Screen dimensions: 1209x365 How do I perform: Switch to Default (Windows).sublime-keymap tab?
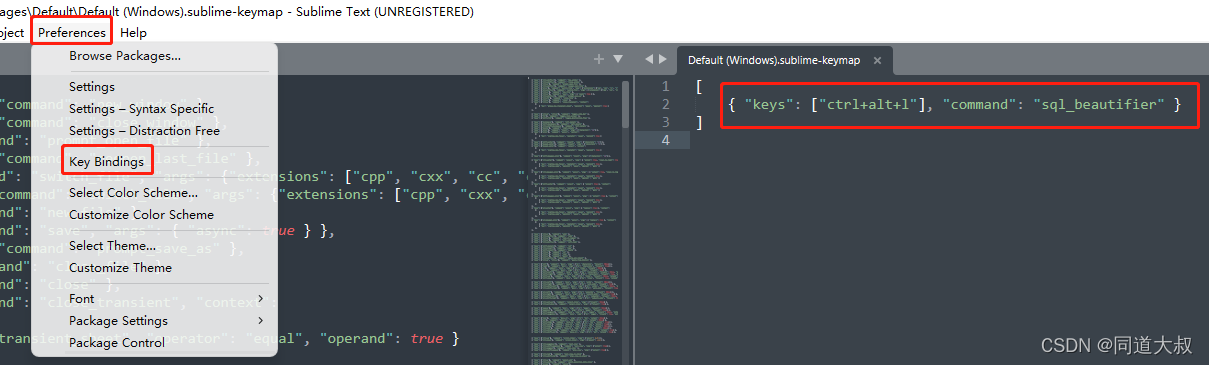tap(774, 60)
